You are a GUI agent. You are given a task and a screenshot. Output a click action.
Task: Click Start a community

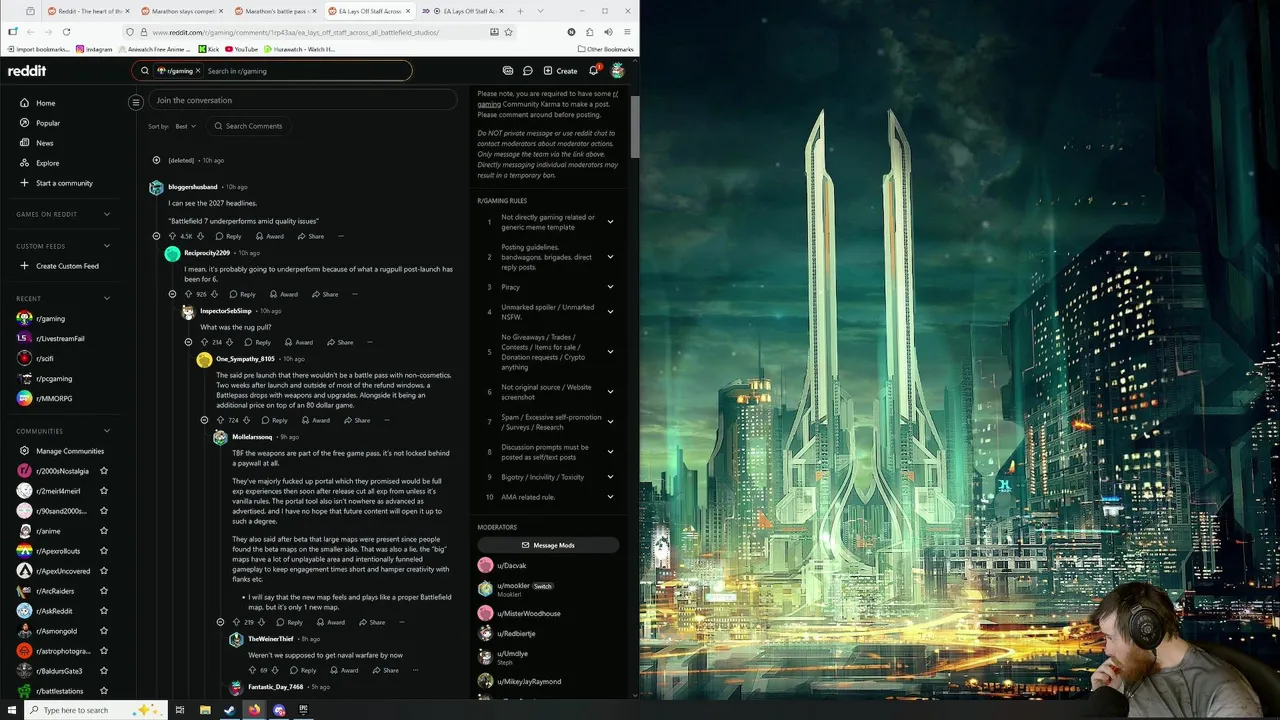tap(65, 183)
